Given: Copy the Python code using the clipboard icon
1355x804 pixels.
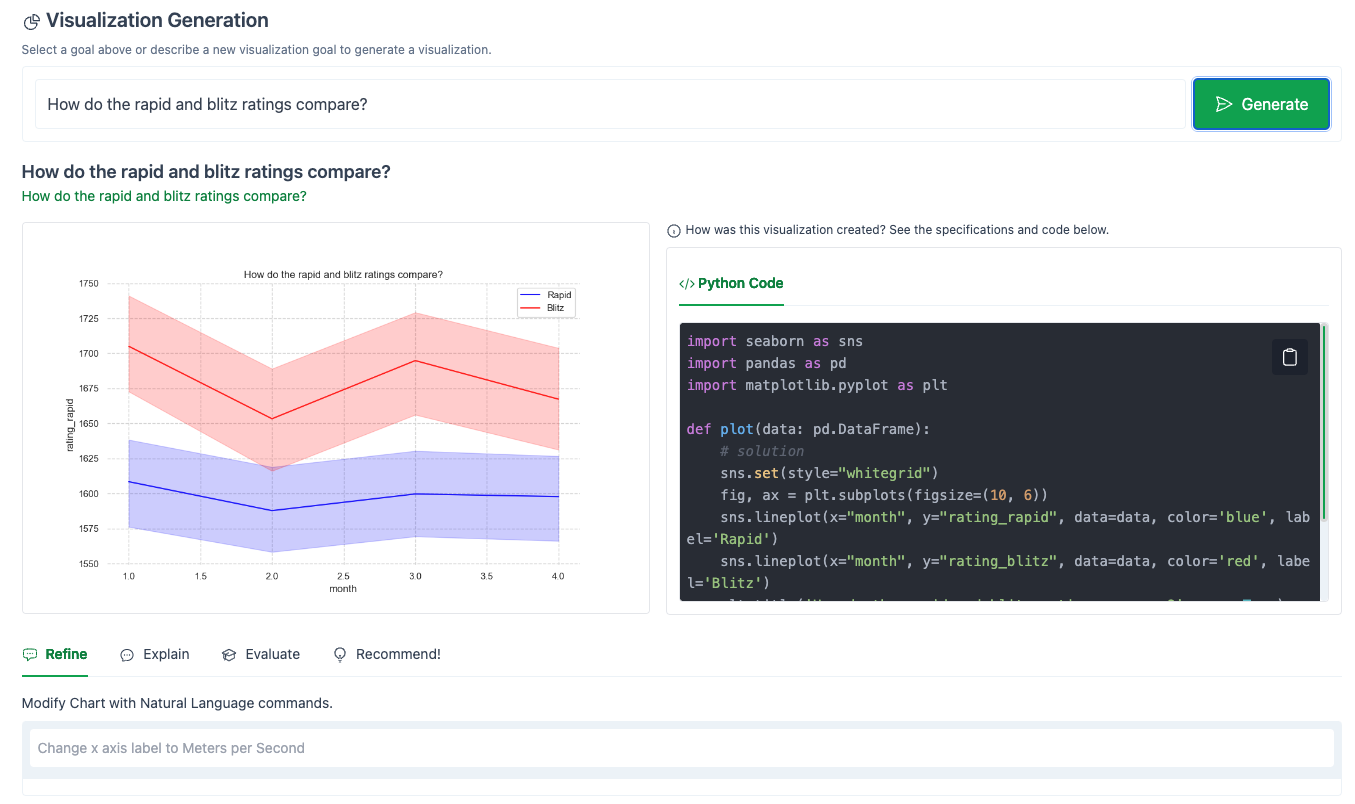Looking at the screenshot, I should click(x=1289, y=356).
